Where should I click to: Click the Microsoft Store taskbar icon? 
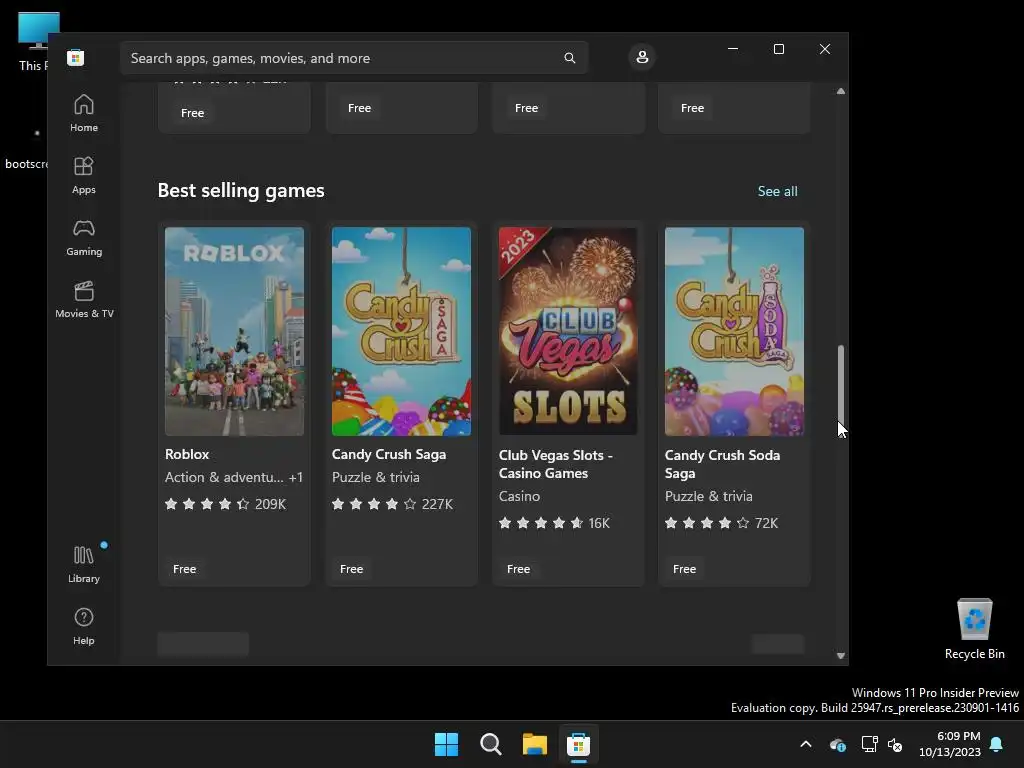(579, 744)
